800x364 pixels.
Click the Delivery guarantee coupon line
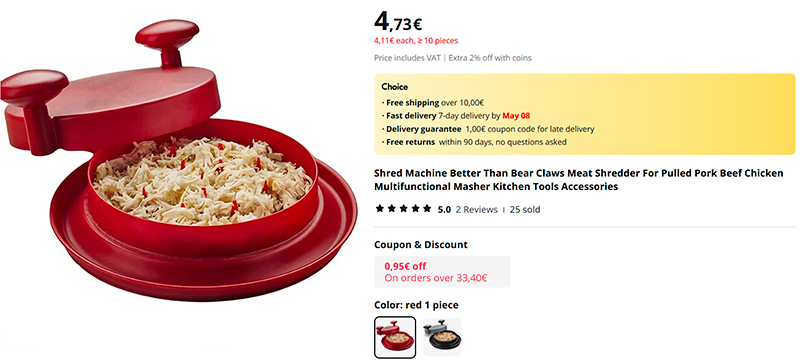pos(488,129)
